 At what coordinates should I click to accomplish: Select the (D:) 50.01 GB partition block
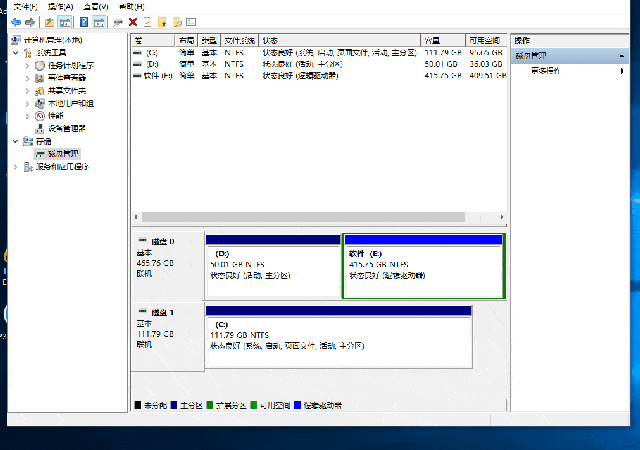pyautogui.click(x=273, y=266)
